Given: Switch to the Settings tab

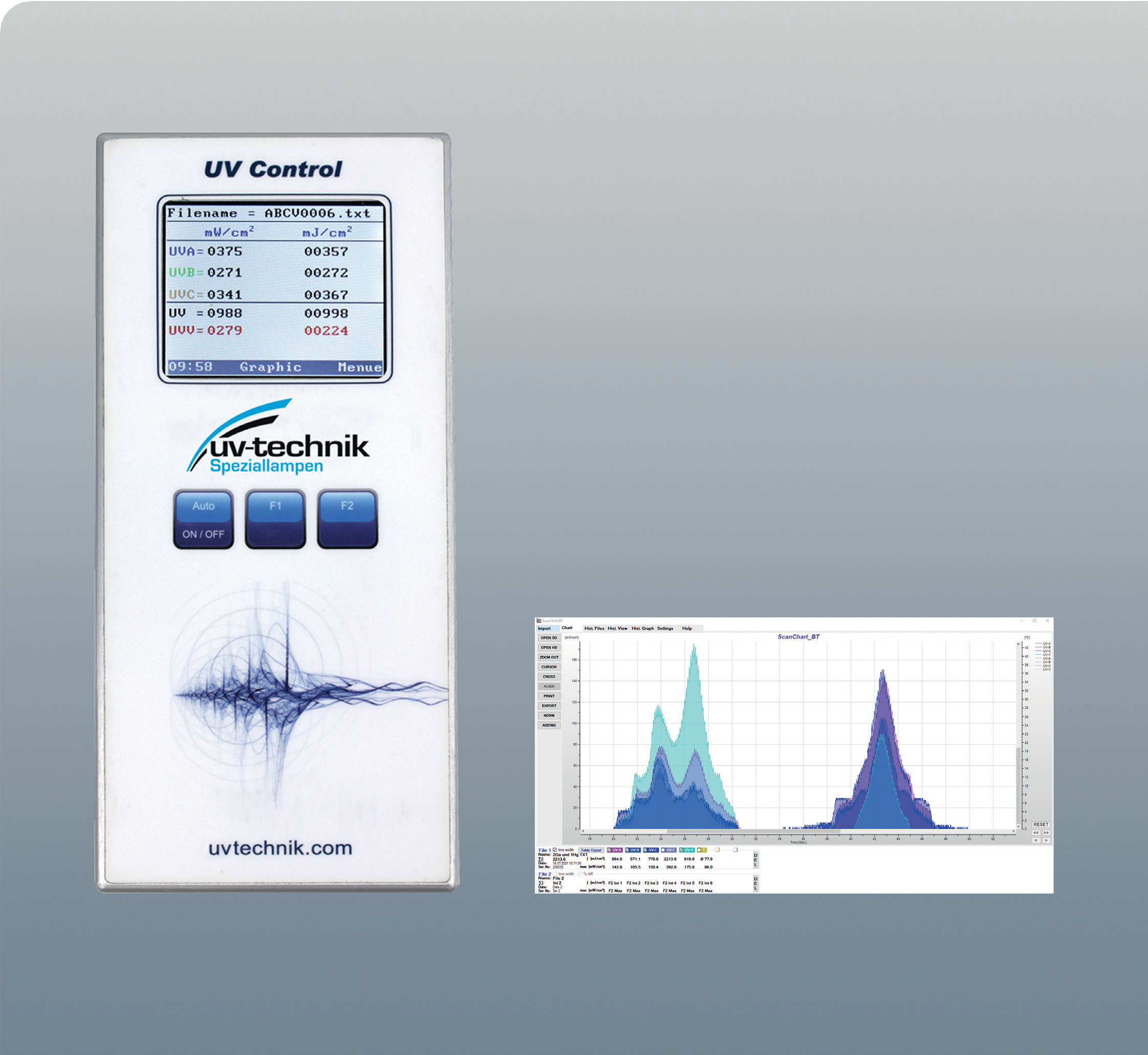Looking at the screenshot, I should (x=665, y=628).
